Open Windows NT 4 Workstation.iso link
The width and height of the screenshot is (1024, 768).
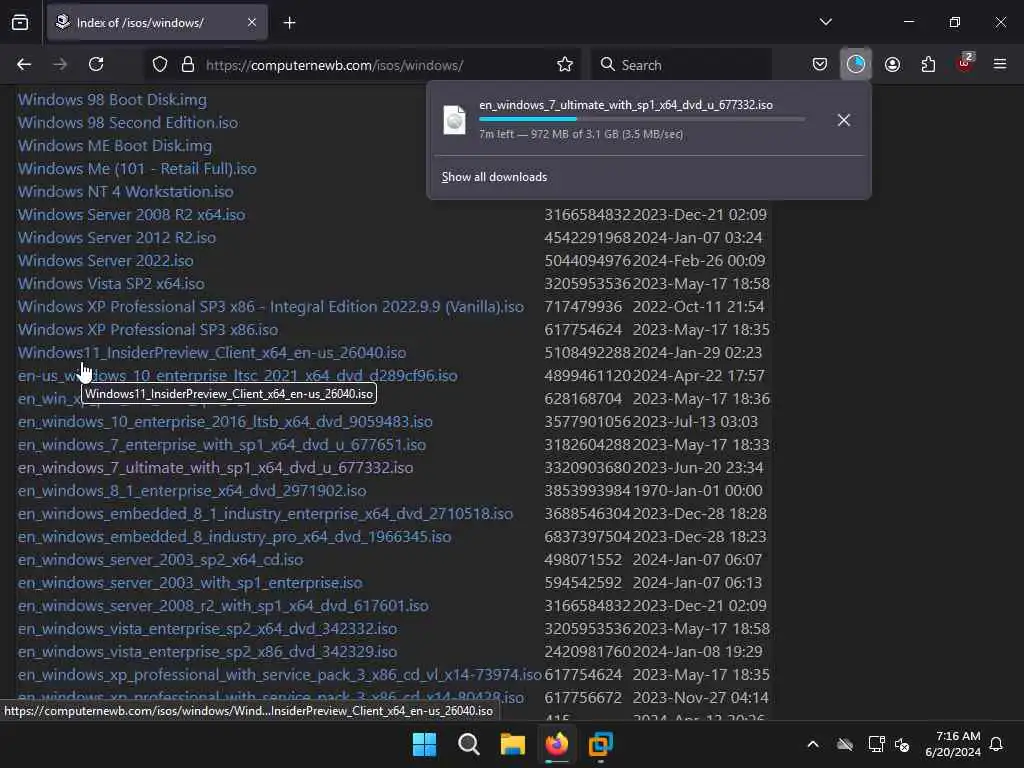(x=125, y=191)
